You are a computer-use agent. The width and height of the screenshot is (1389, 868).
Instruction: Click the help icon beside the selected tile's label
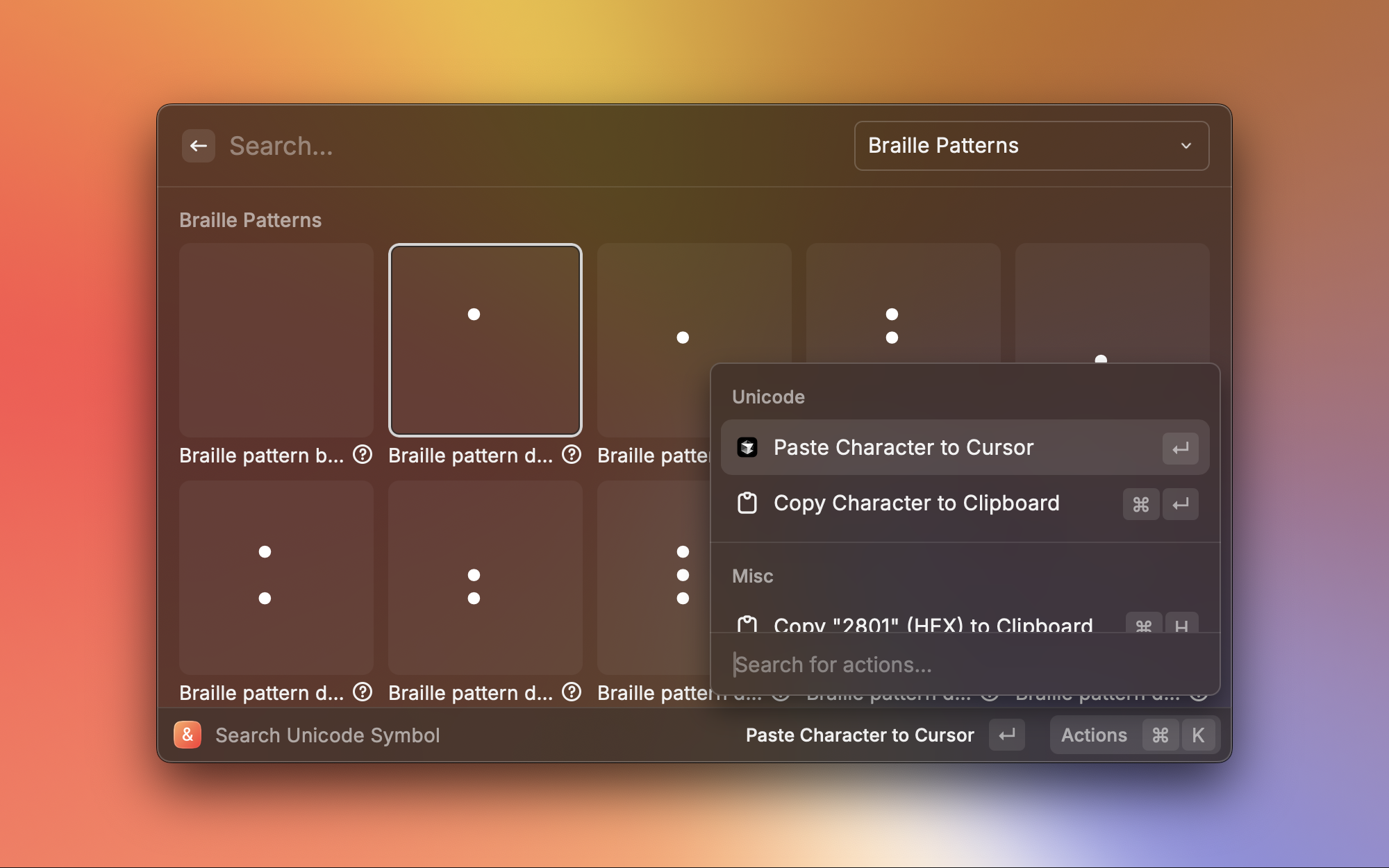572,455
